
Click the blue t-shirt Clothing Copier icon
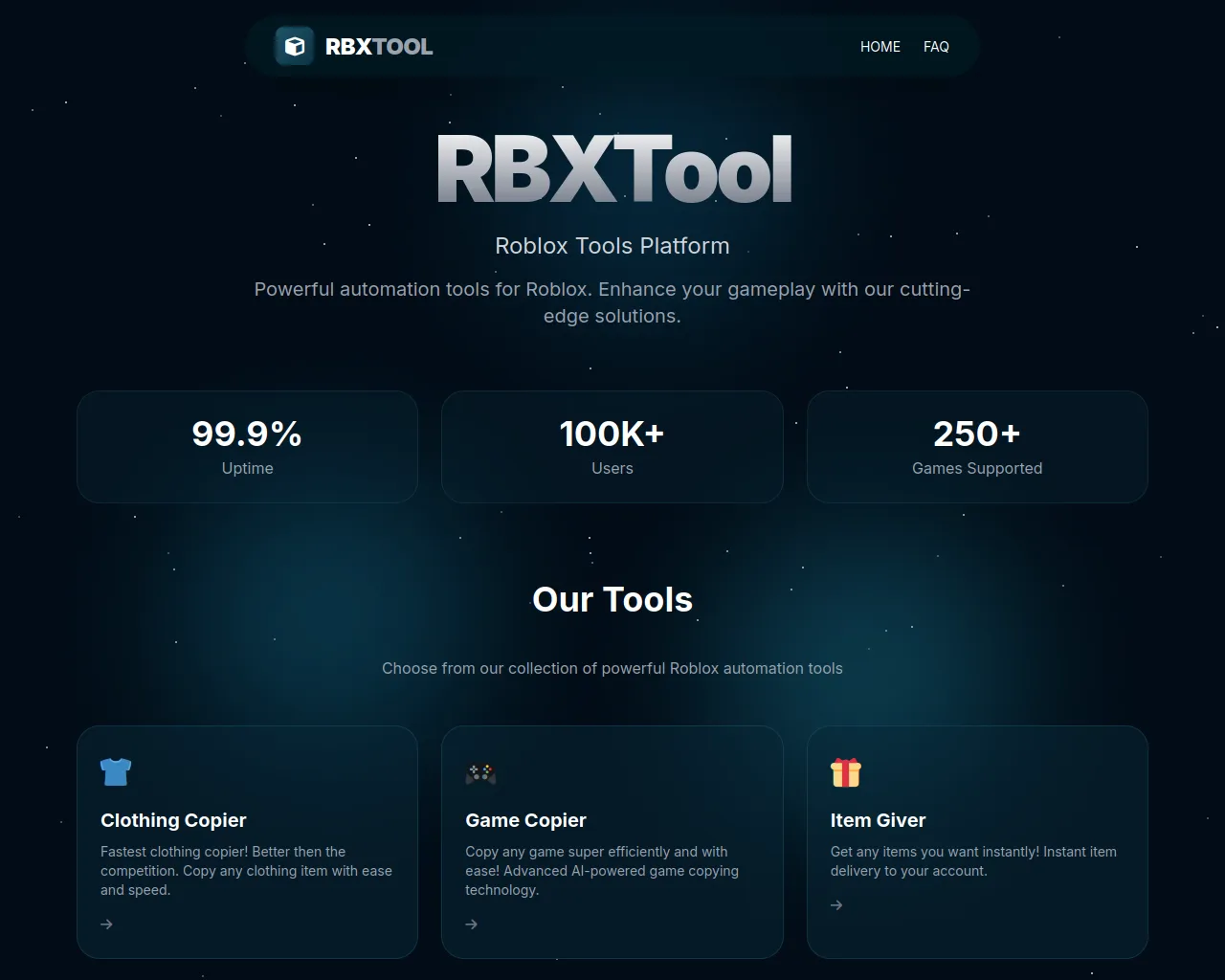point(116,771)
